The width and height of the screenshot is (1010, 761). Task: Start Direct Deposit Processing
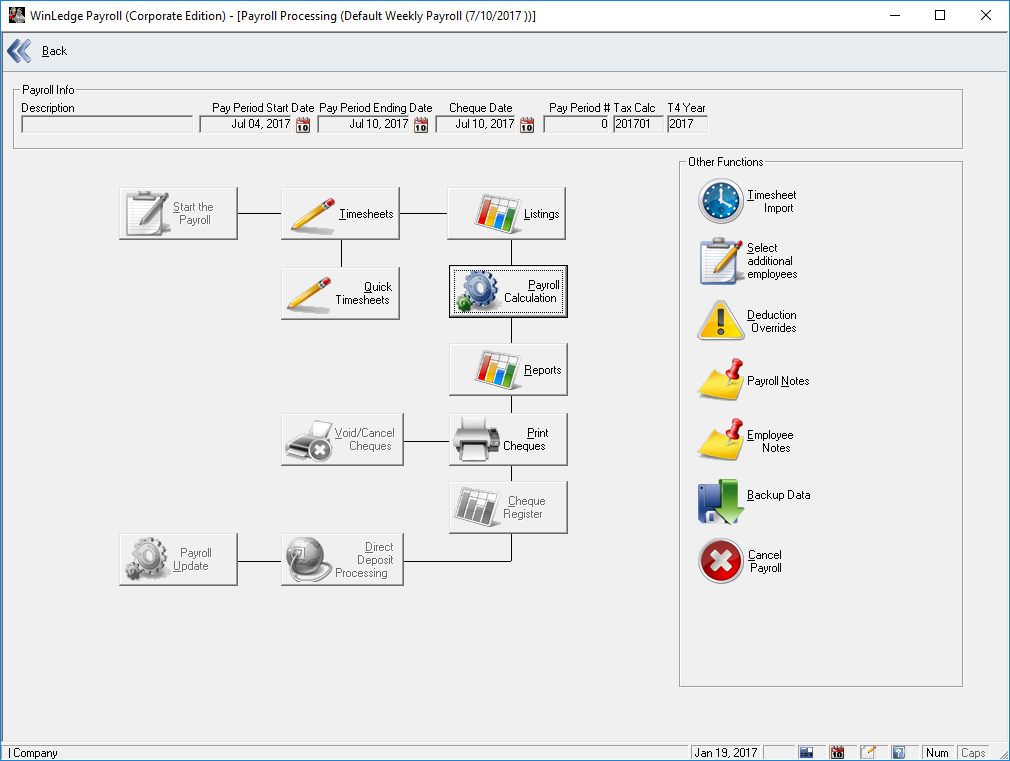(341, 559)
